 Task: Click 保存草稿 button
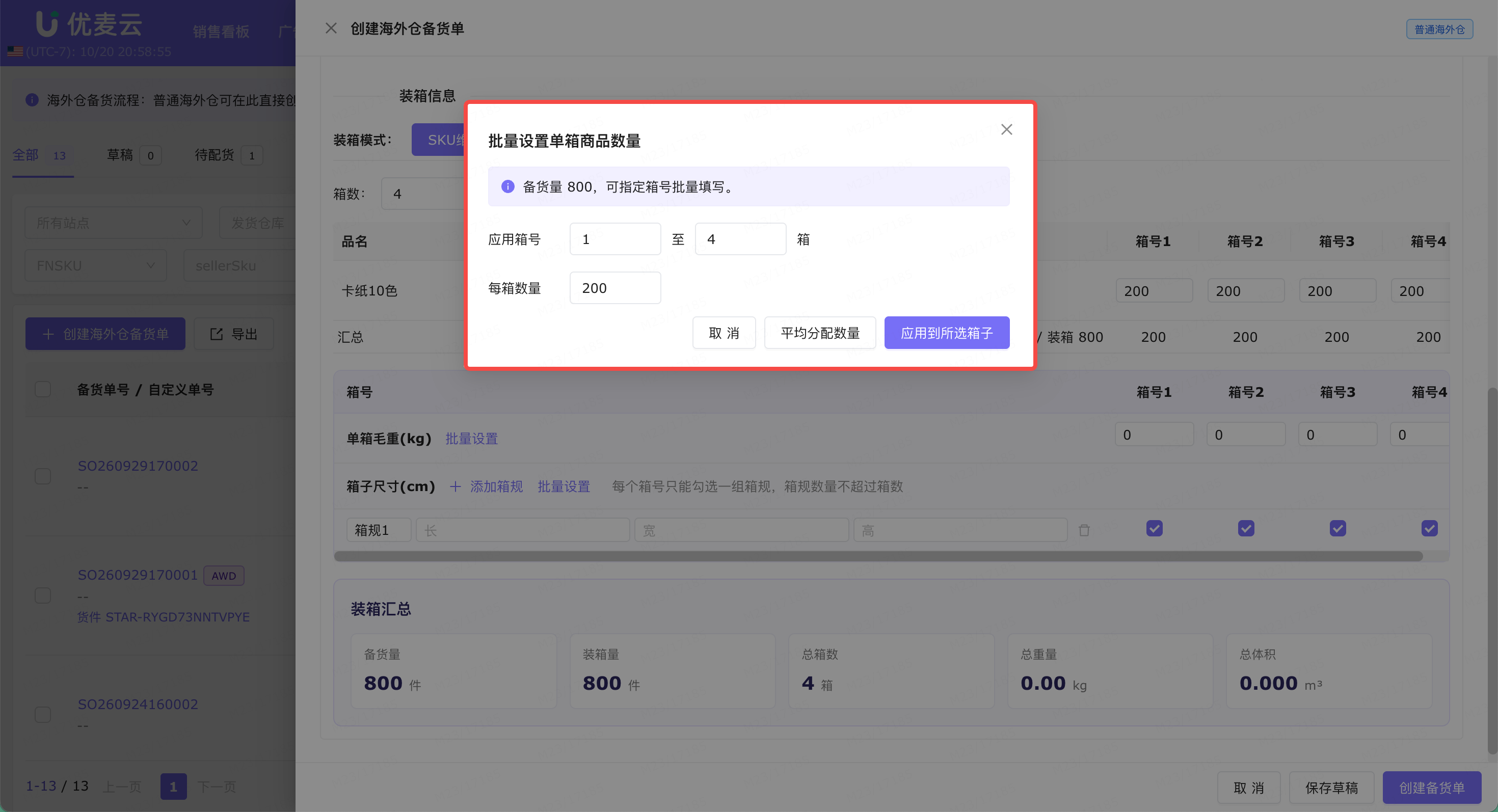click(x=1332, y=788)
